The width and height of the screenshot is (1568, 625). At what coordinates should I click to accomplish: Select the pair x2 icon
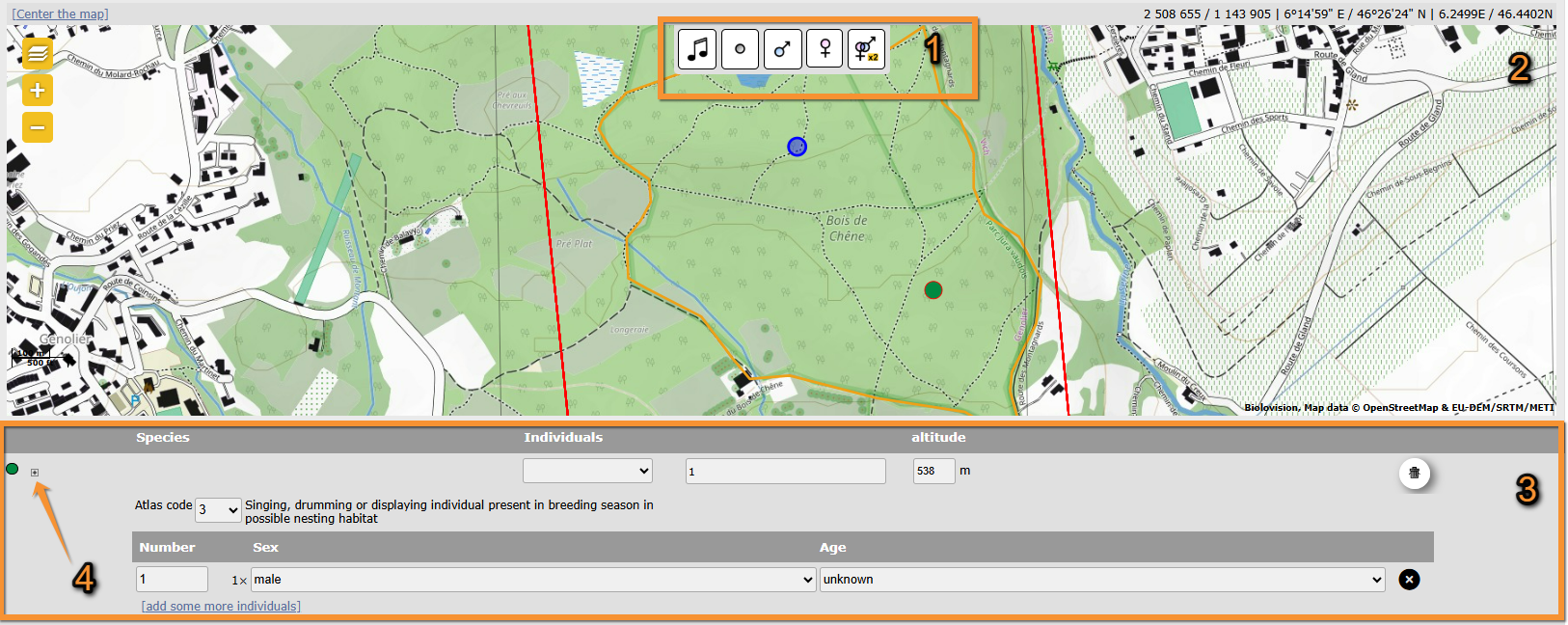(x=866, y=48)
